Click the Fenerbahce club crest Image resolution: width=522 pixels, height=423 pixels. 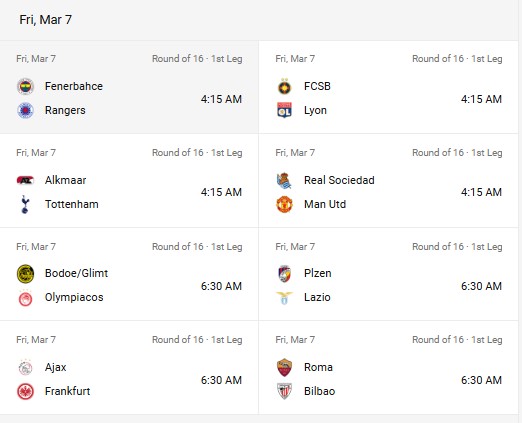pos(25,86)
